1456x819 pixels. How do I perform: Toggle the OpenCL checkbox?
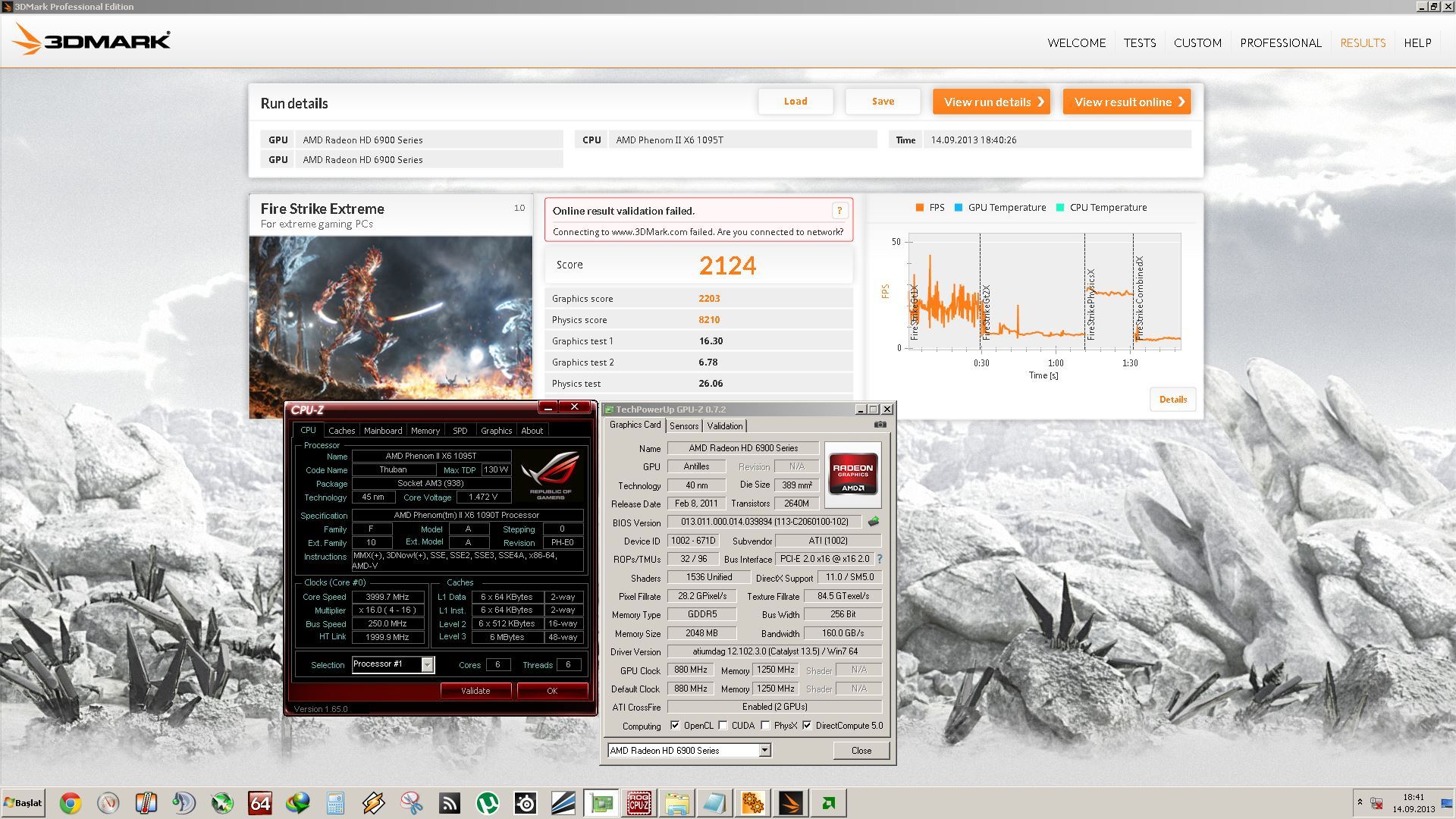click(x=675, y=726)
